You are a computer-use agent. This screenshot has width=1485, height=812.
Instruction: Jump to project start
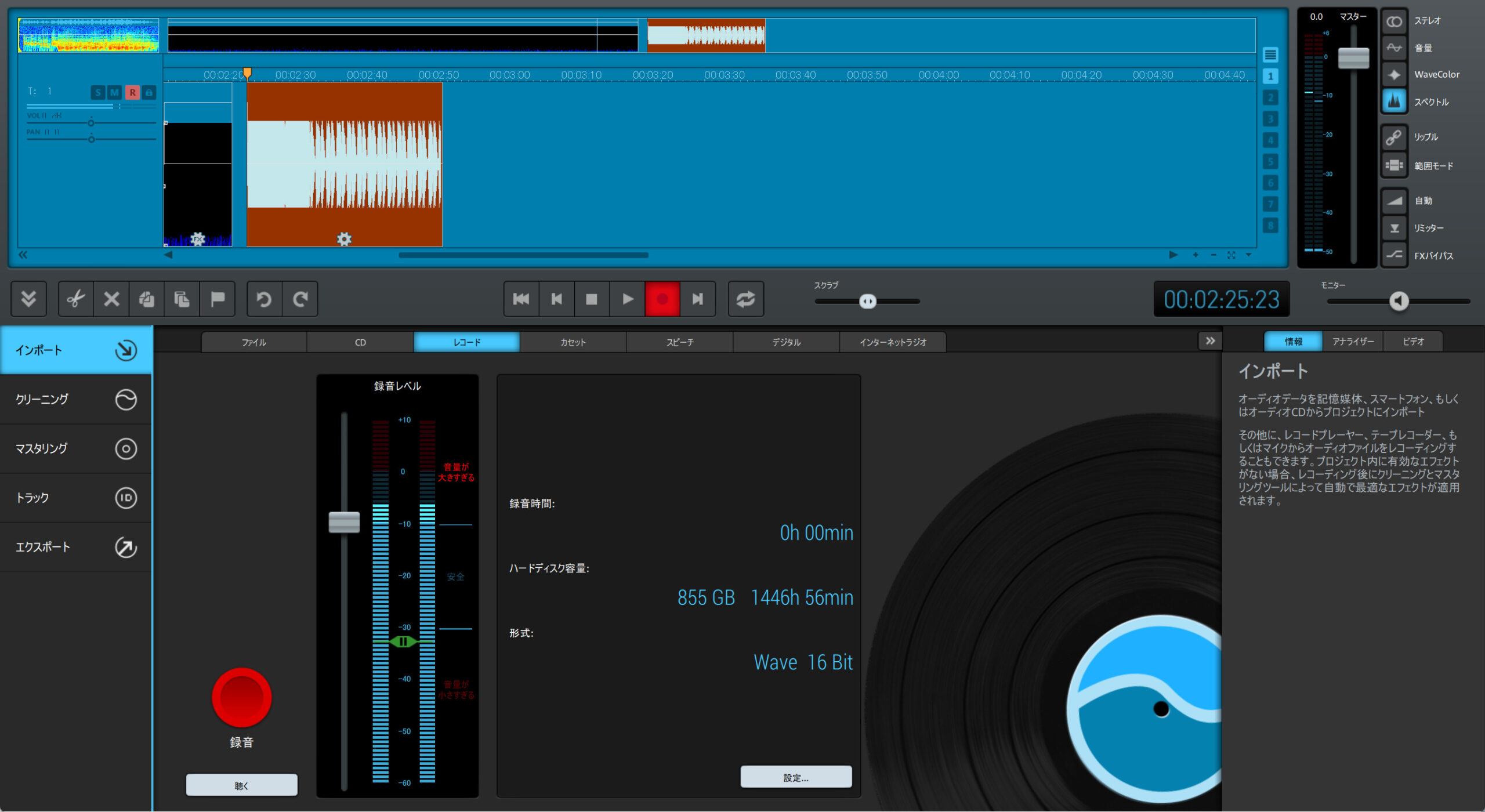[521, 299]
